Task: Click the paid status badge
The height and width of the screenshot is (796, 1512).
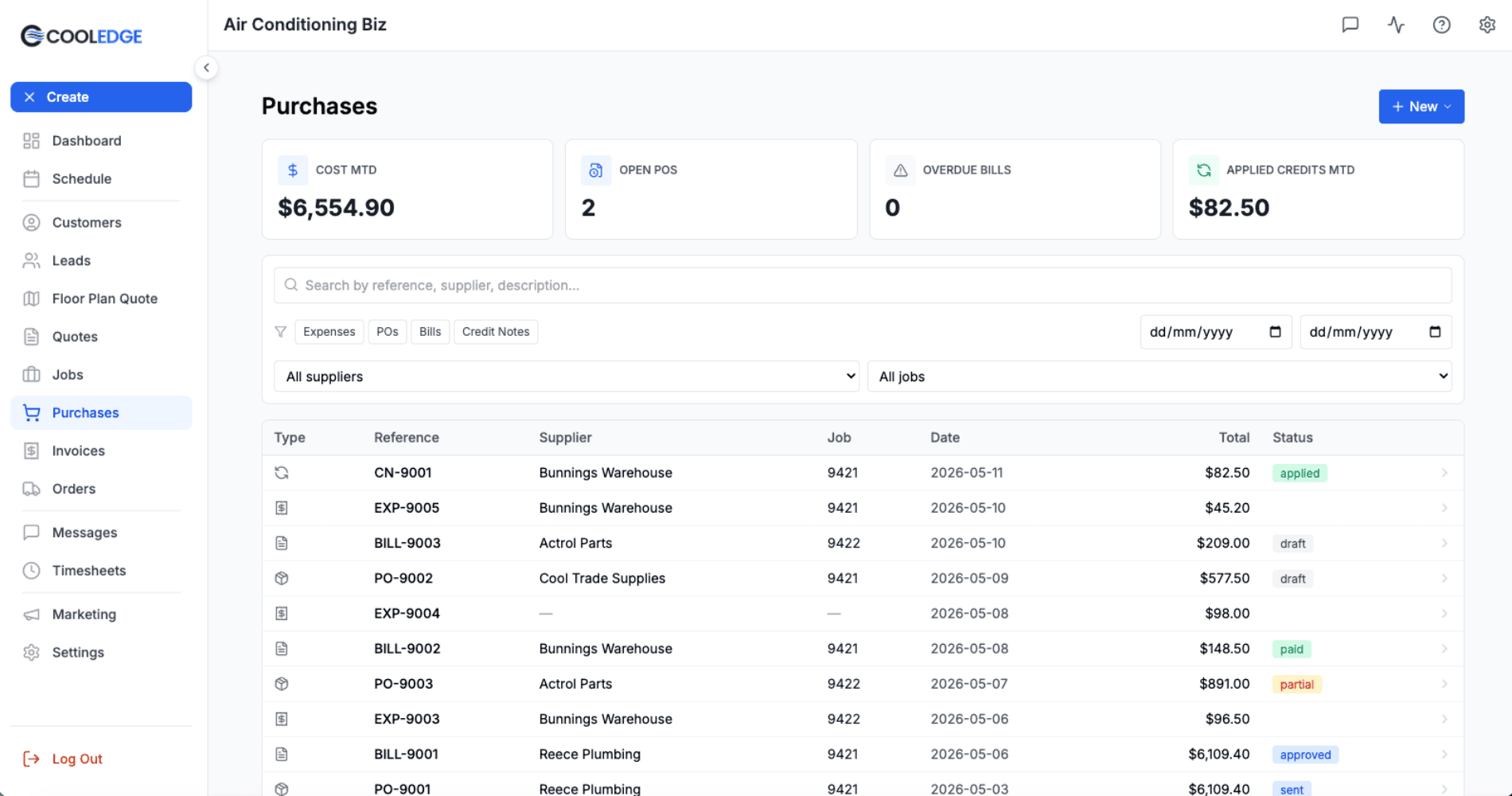Action: 1292,650
